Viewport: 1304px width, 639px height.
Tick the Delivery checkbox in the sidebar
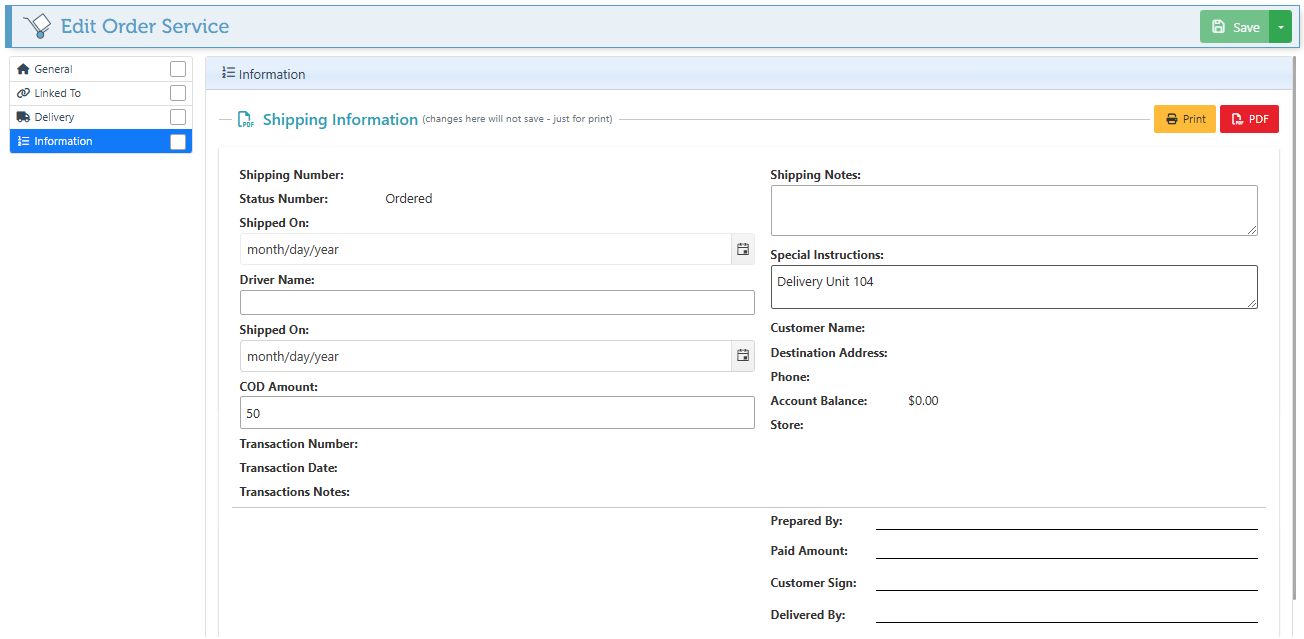(178, 117)
